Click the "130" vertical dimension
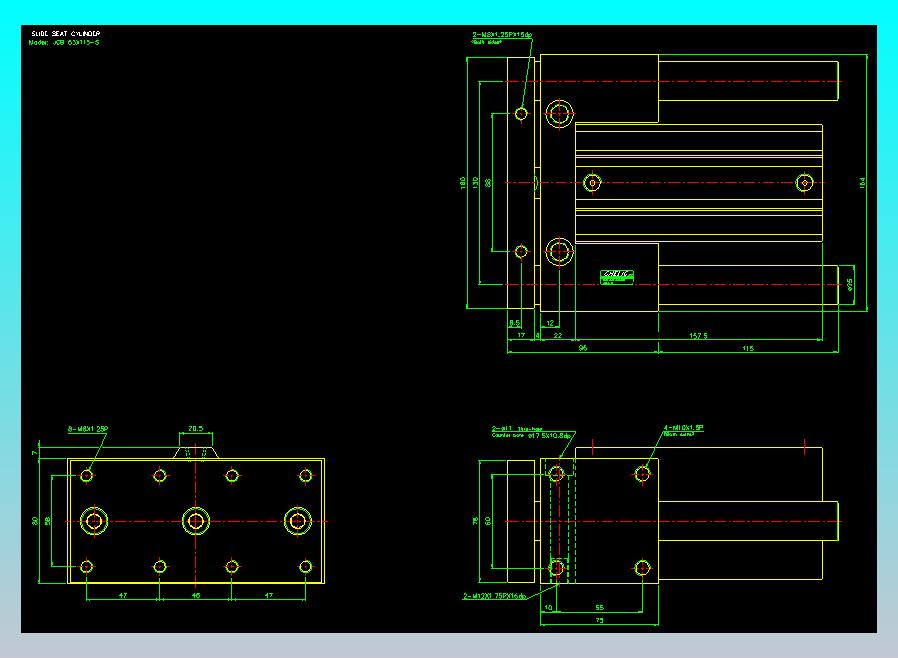Viewport: 898px width, 658px height. click(x=475, y=183)
